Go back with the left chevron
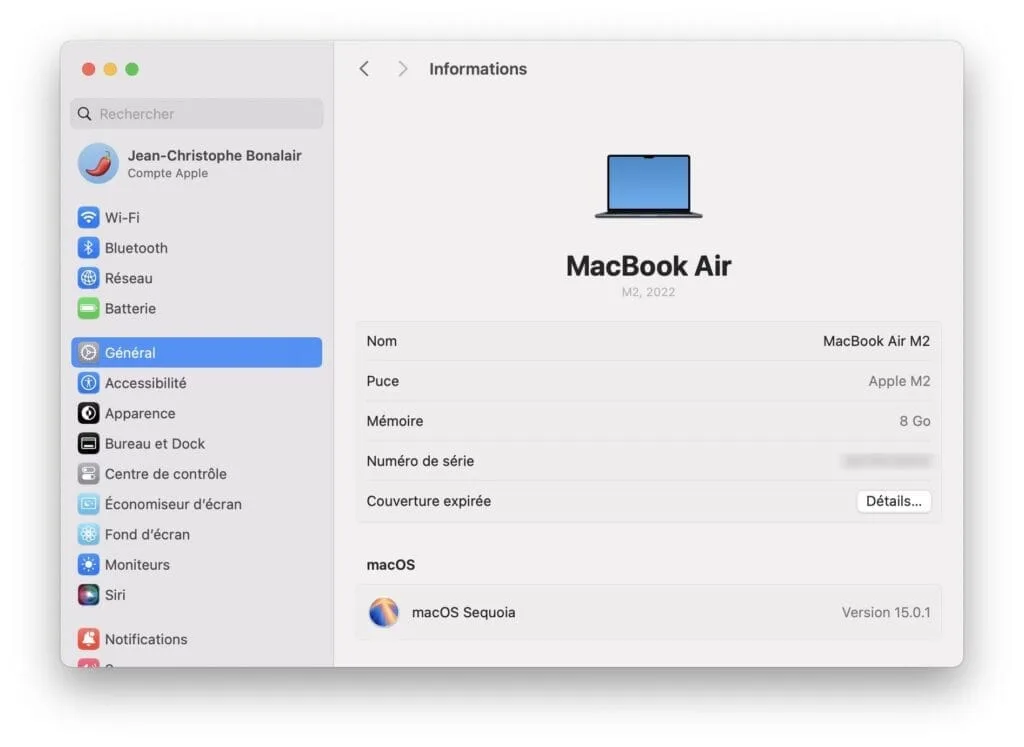 click(x=364, y=69)
